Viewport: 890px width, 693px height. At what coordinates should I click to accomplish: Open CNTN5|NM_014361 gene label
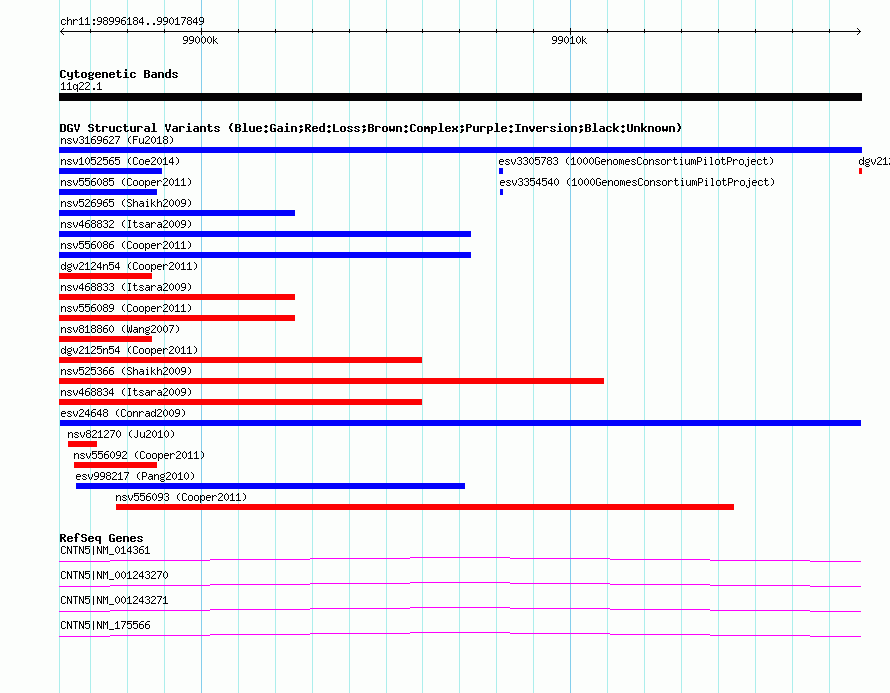coord(105,551)
